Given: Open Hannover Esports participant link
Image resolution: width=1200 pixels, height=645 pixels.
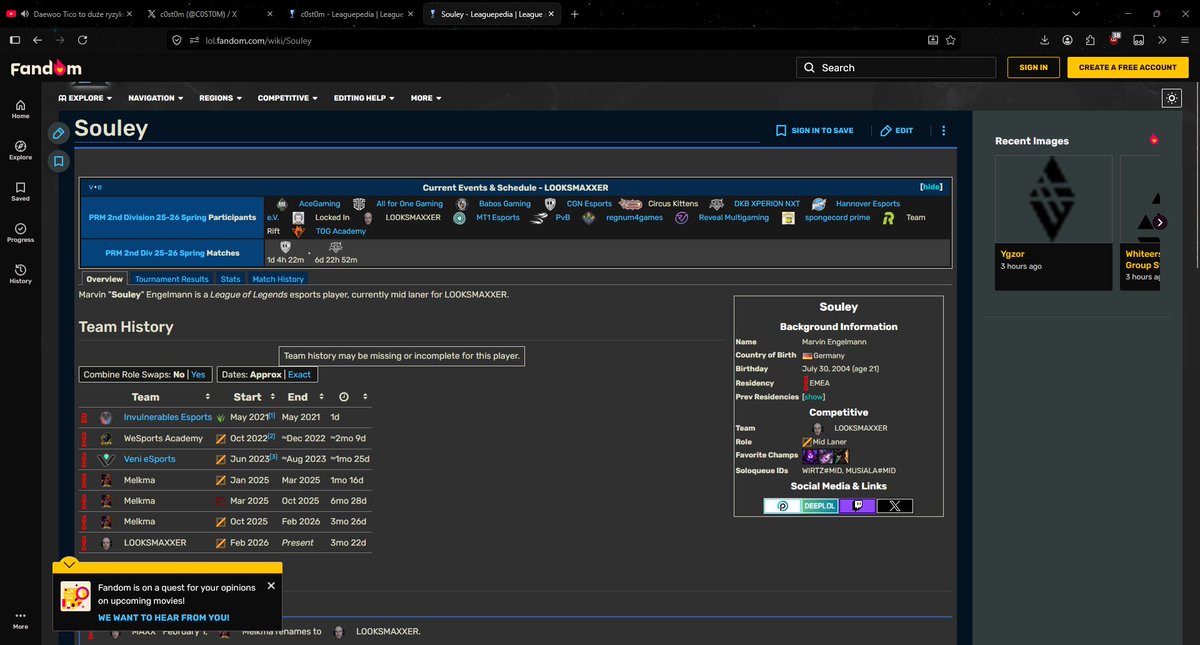Looking at the screenshot, I should [868, 203].
